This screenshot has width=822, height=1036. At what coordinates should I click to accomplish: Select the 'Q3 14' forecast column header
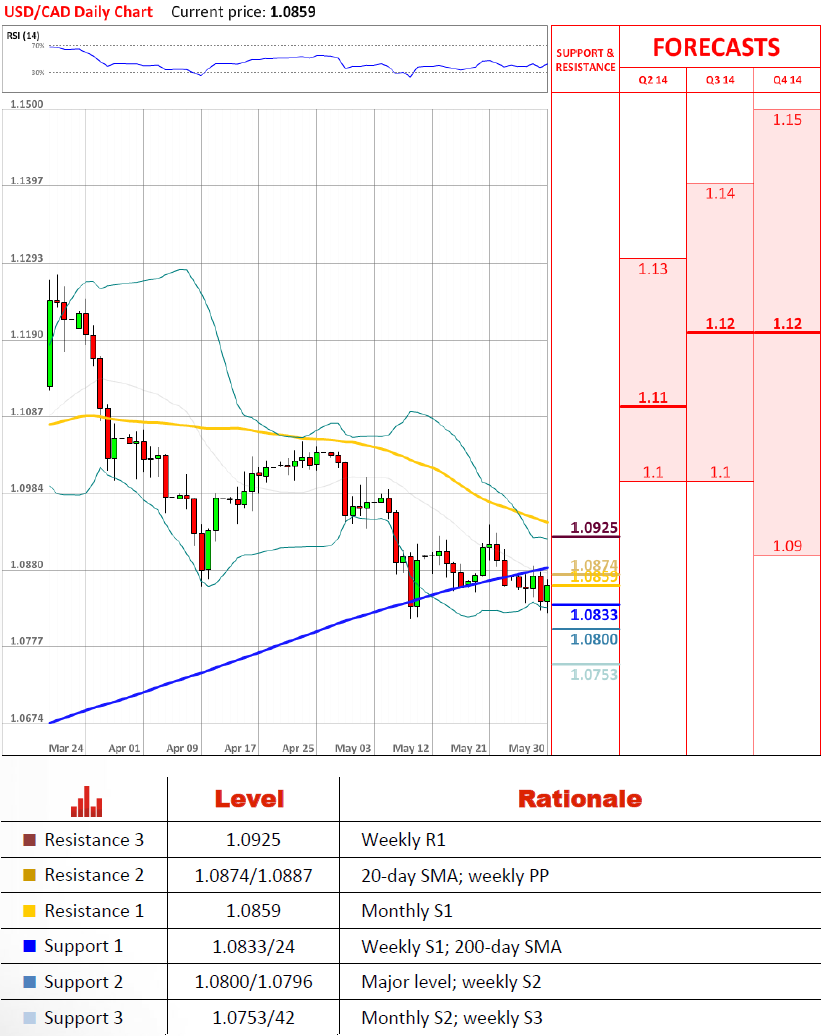tap(720, 80)
